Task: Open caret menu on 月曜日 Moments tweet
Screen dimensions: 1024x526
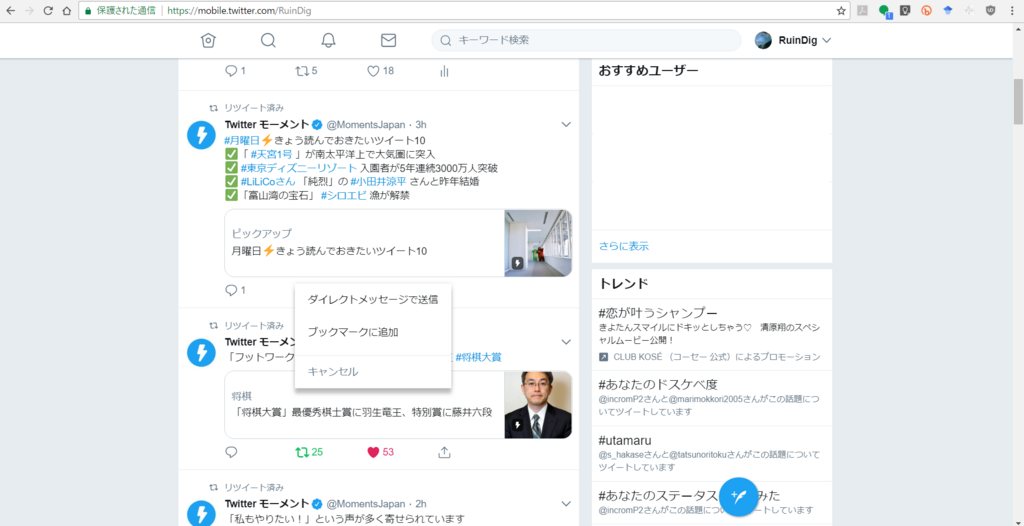Action: coord(566,124)
